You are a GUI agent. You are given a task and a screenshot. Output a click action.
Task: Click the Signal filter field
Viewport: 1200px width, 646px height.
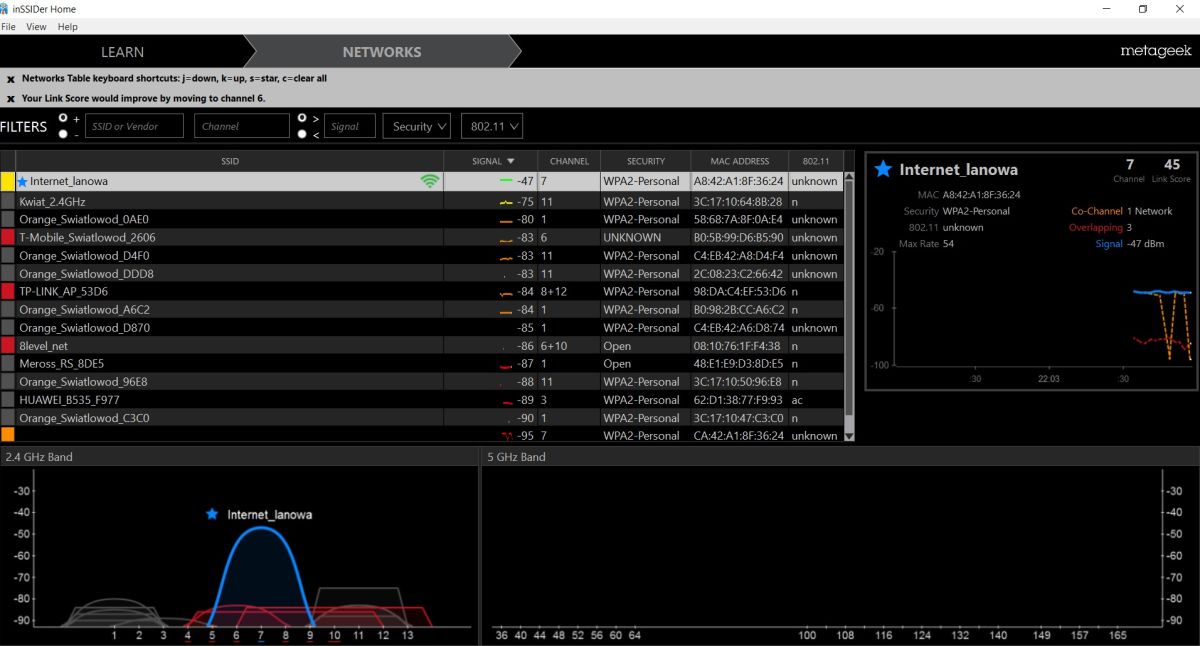350,126
